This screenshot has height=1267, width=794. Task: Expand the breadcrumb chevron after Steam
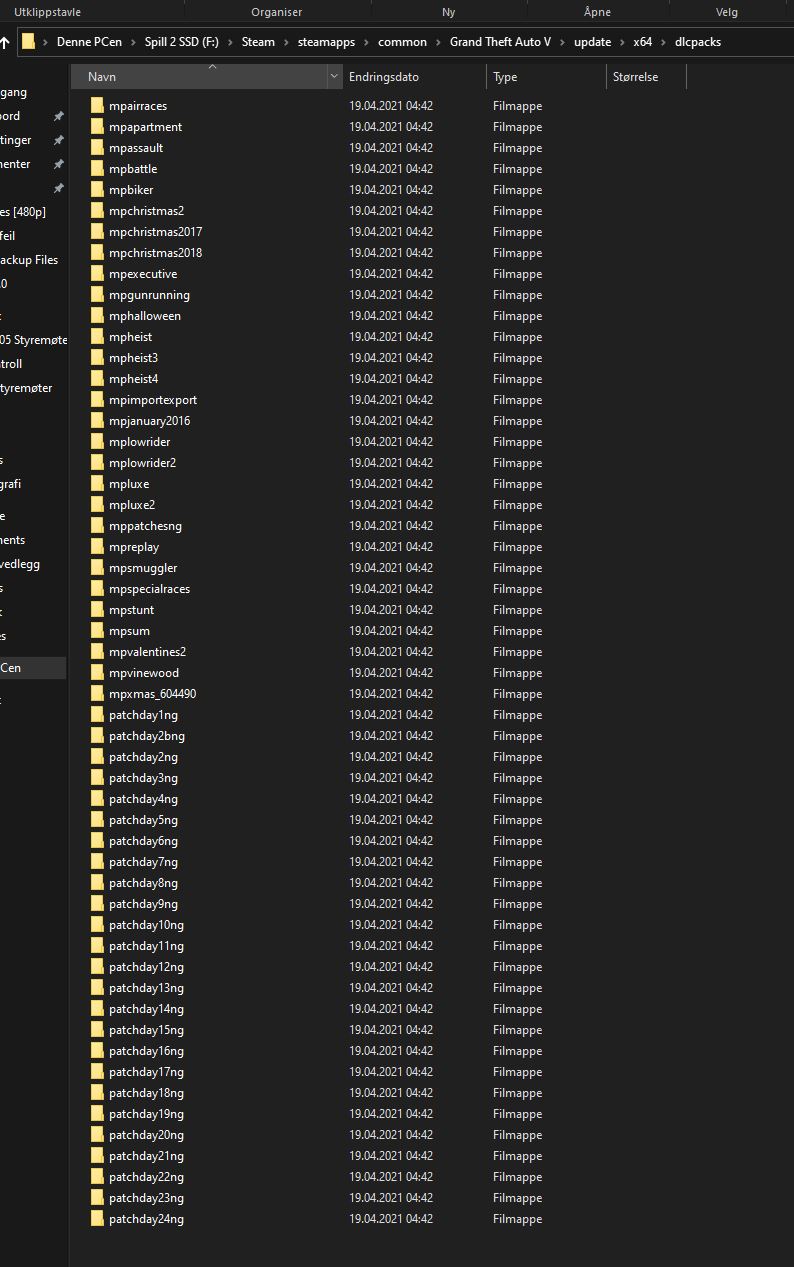pyautogui.click(x=286, y=42)
